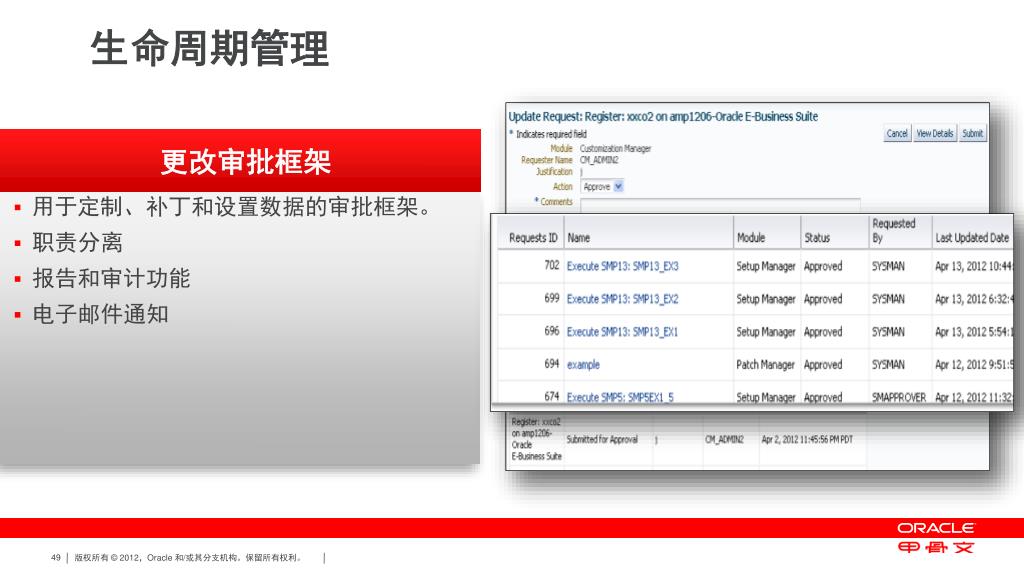Click Apr 12, 2012 9:51 date cell
The width and height of the screenshot is (1024, 576).
click(974, 364)
